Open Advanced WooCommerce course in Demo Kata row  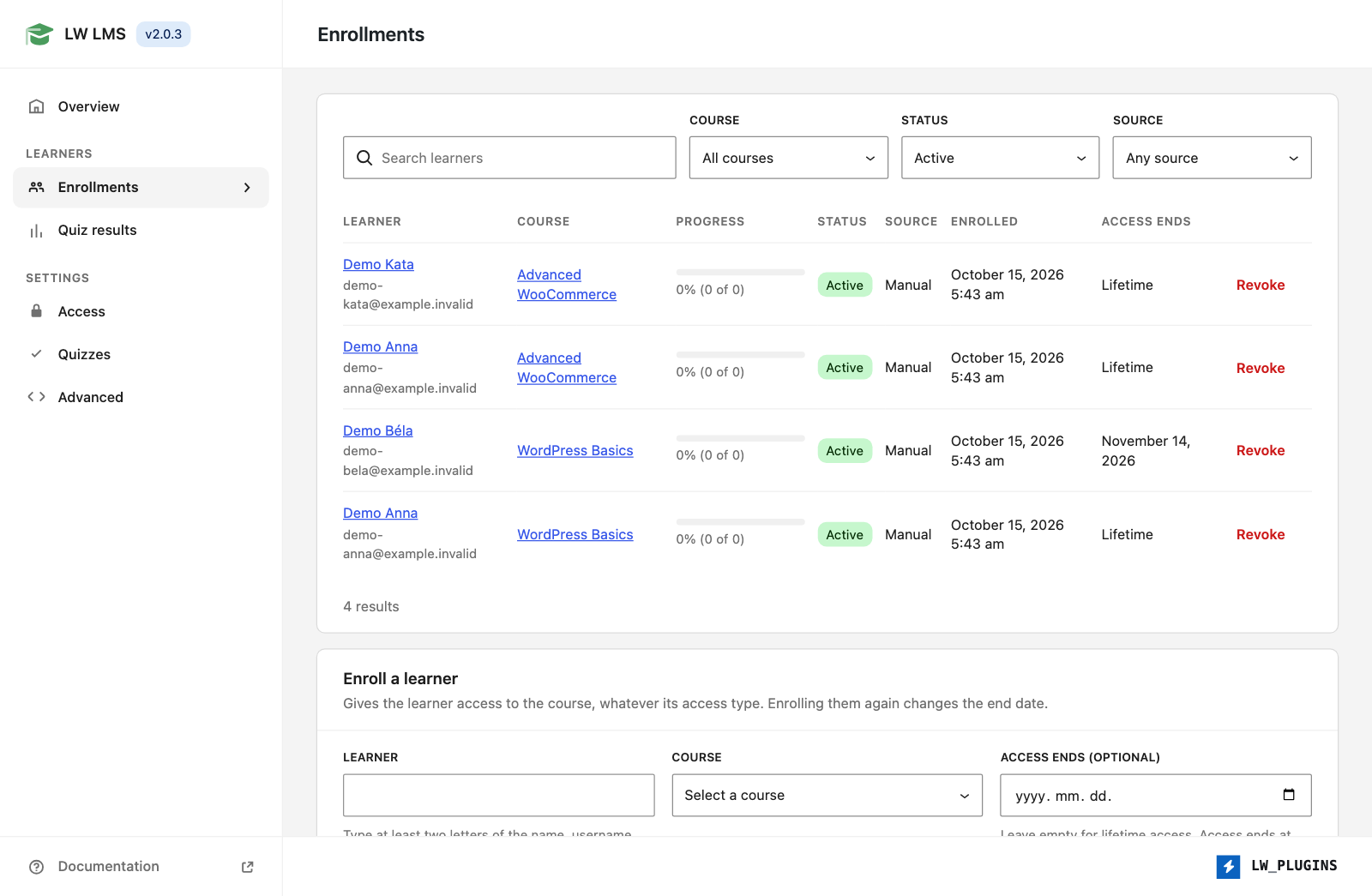pyautogui.click(x=567, y=285)
